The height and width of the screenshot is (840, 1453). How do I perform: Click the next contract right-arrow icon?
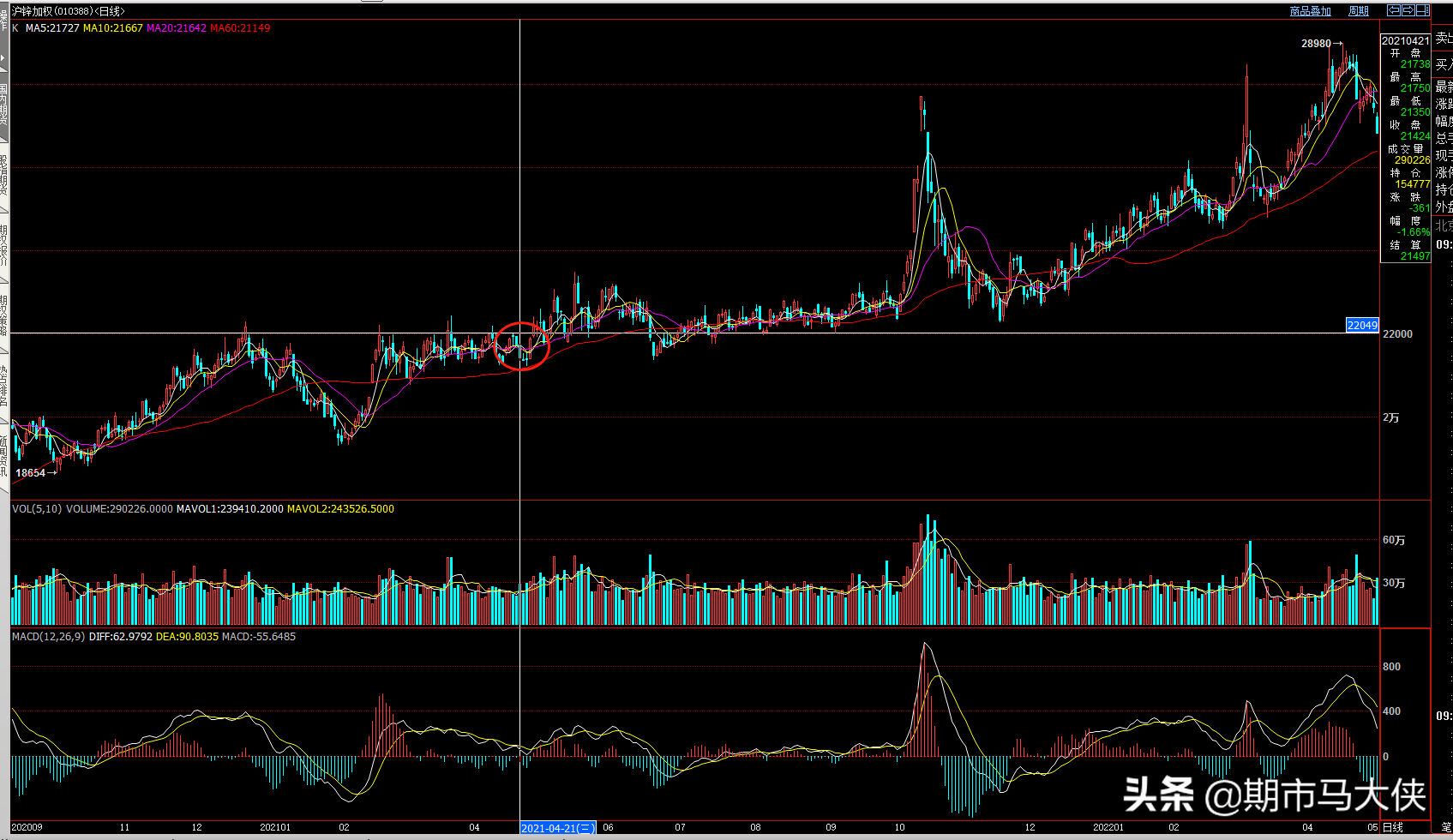click(1408, 10)
